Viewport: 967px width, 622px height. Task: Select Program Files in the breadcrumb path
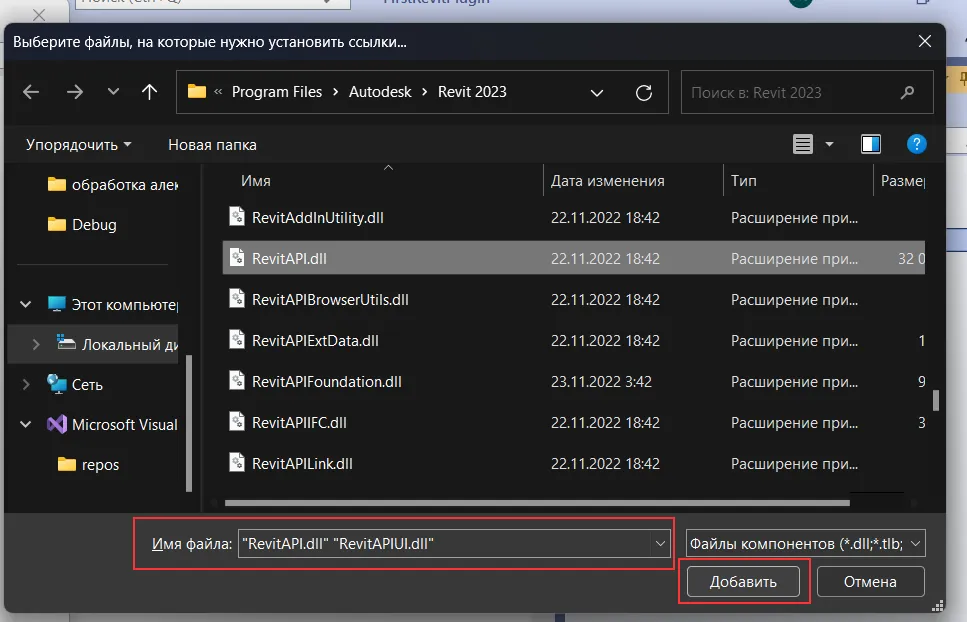(x=277, y=92)
